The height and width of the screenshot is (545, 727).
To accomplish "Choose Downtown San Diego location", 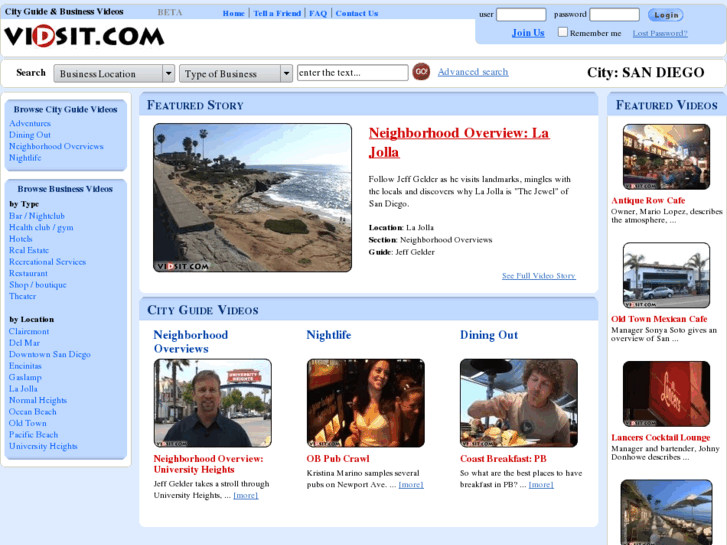I will [x=50, y=354].
